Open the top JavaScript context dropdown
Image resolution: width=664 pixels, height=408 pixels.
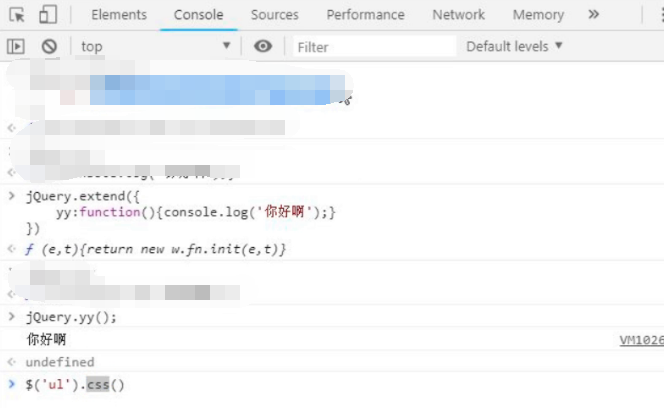pyautogui.click(x=155, y=46)
